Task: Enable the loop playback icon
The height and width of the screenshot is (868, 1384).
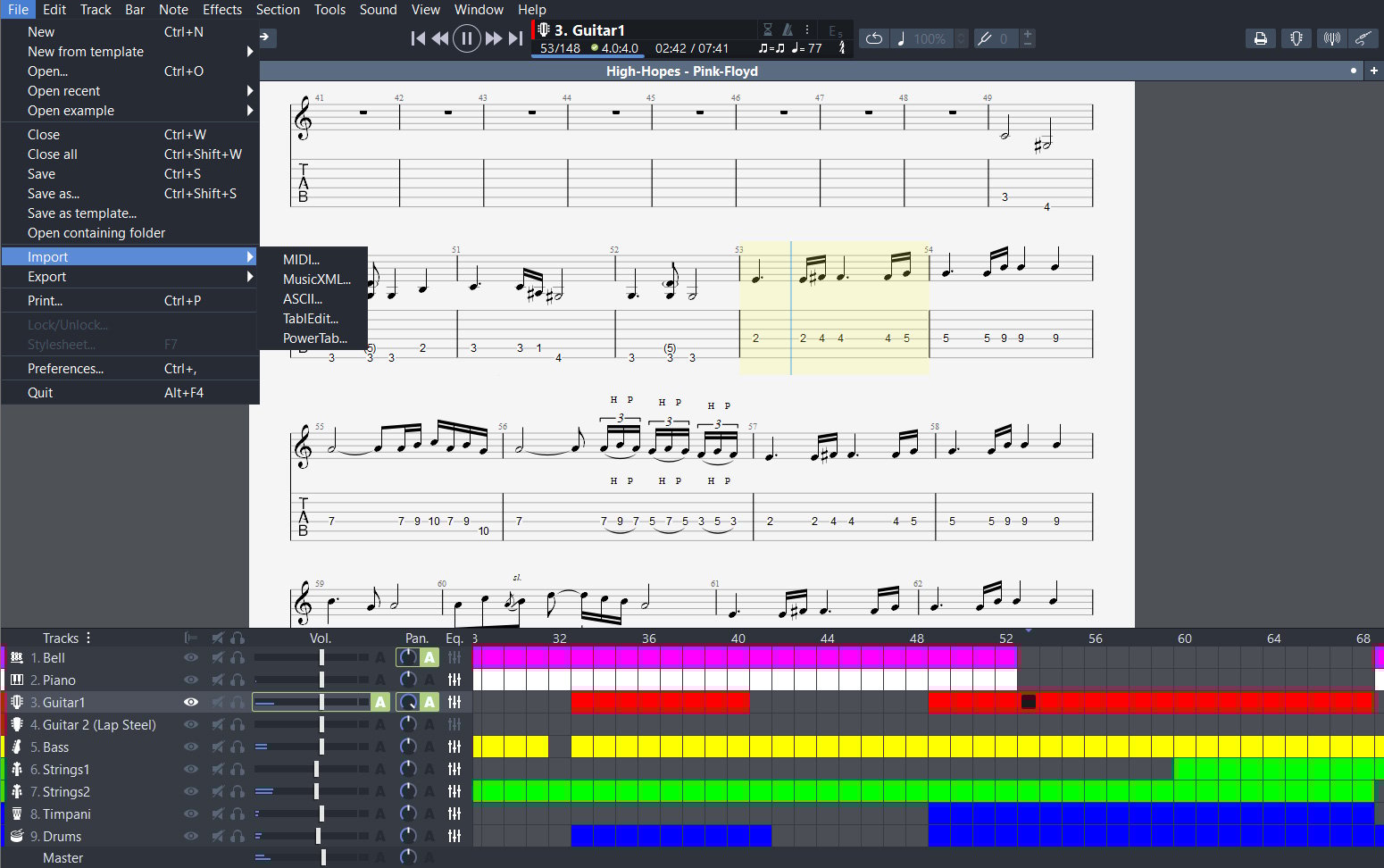Action: pos(874,38)
